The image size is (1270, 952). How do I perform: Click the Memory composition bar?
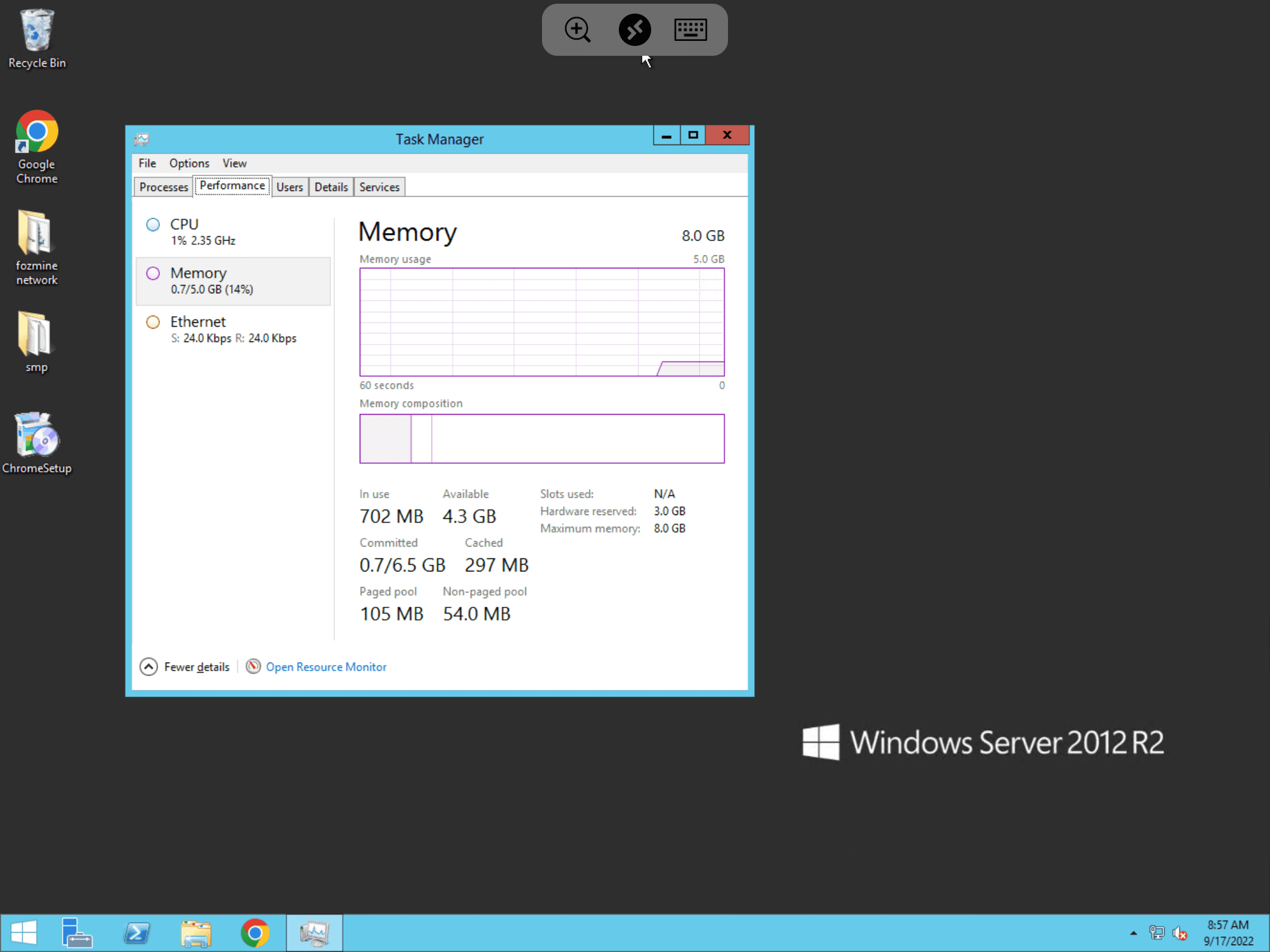point(541,439)
